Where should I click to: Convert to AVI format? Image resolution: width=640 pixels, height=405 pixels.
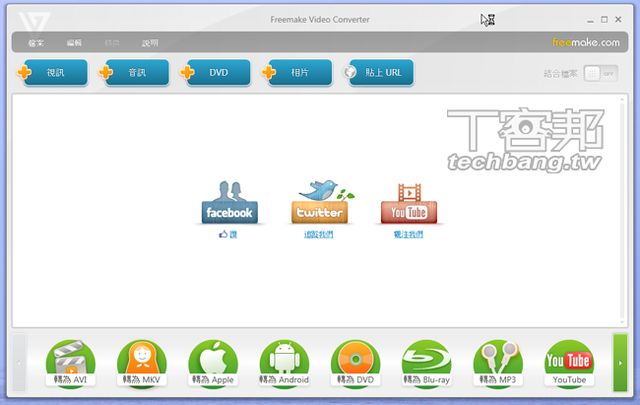pyautogui.click(x=70, y=363)
